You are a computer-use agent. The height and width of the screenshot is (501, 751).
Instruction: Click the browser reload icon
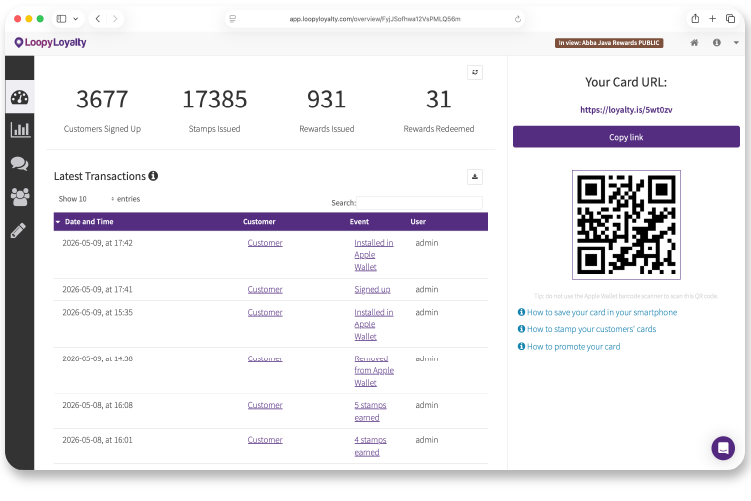pyautogui.click(x=518, y=19)
